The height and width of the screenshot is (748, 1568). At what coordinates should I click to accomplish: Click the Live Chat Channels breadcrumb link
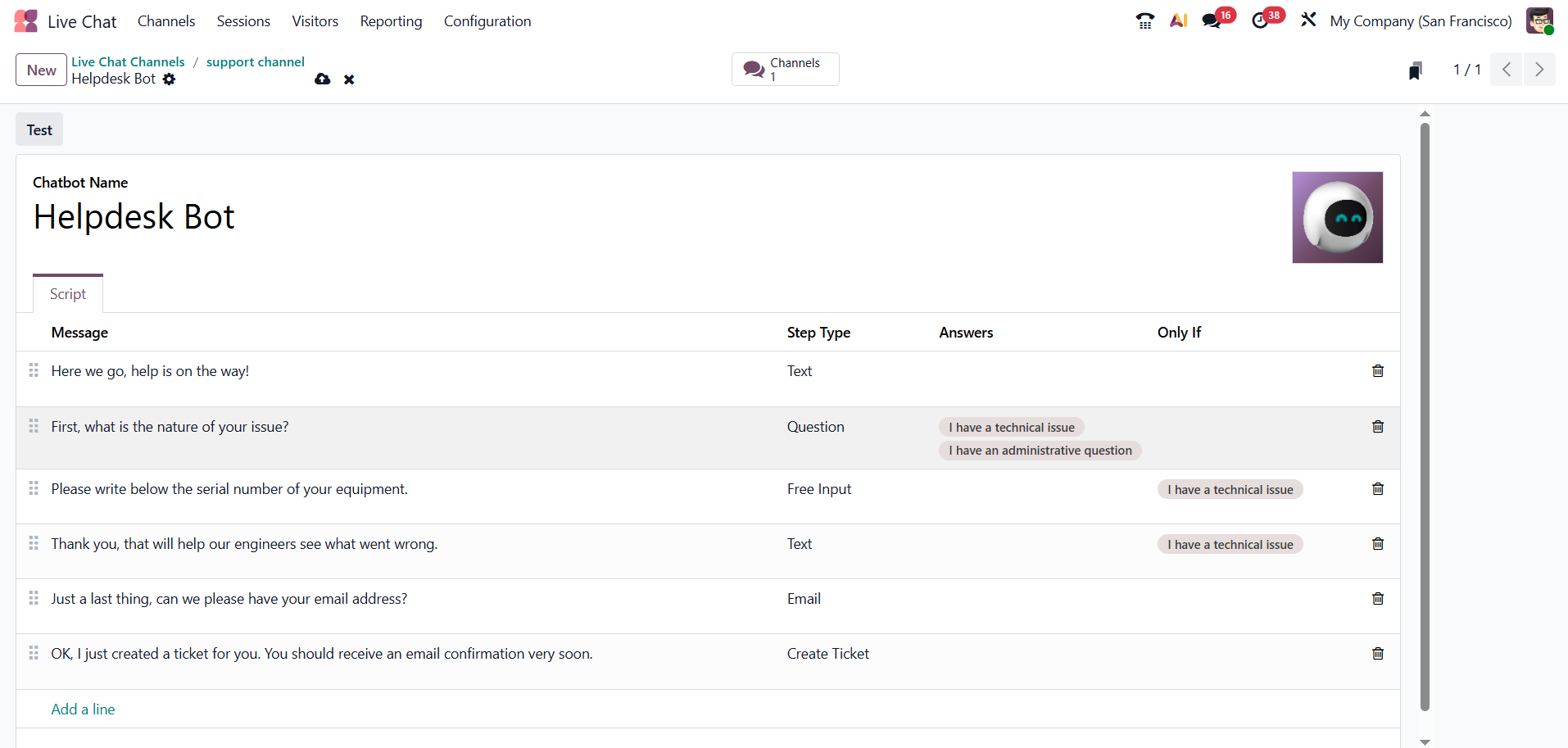[x=128, y=62]
